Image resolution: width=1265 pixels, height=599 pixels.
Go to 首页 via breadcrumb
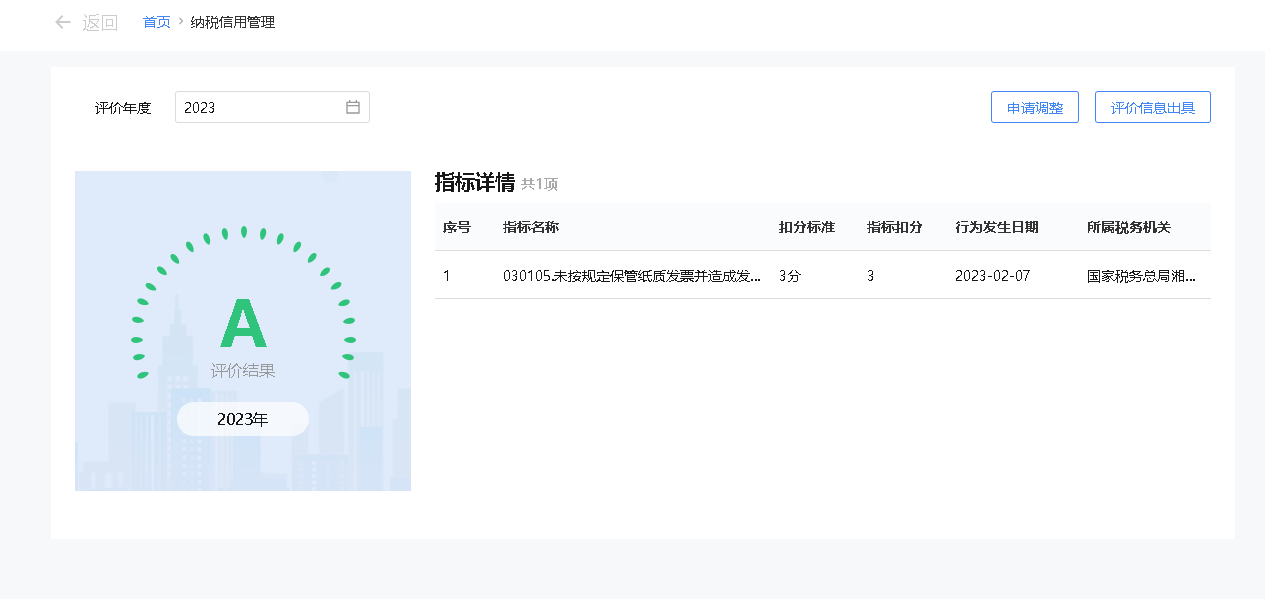click(157, 22)
